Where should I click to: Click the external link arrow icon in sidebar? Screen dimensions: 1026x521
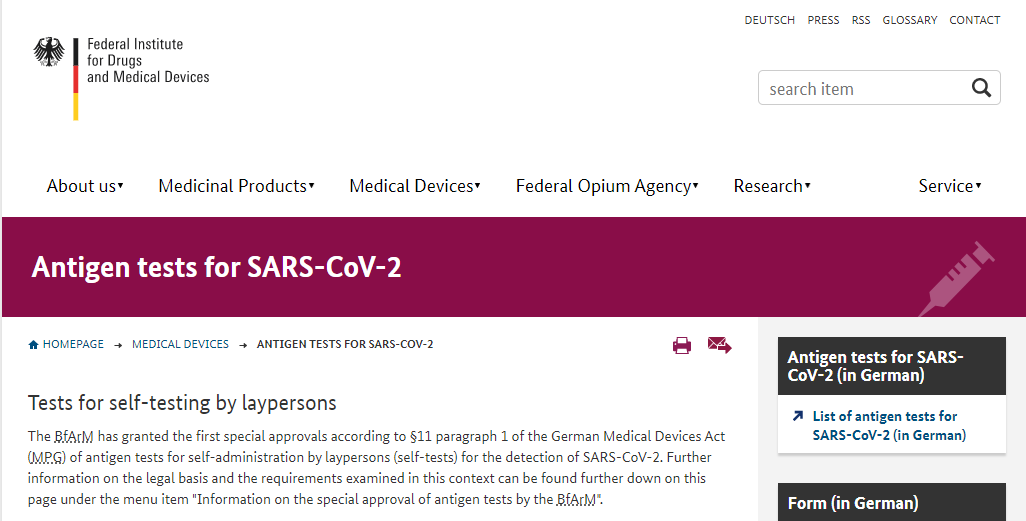coord(797,416)
